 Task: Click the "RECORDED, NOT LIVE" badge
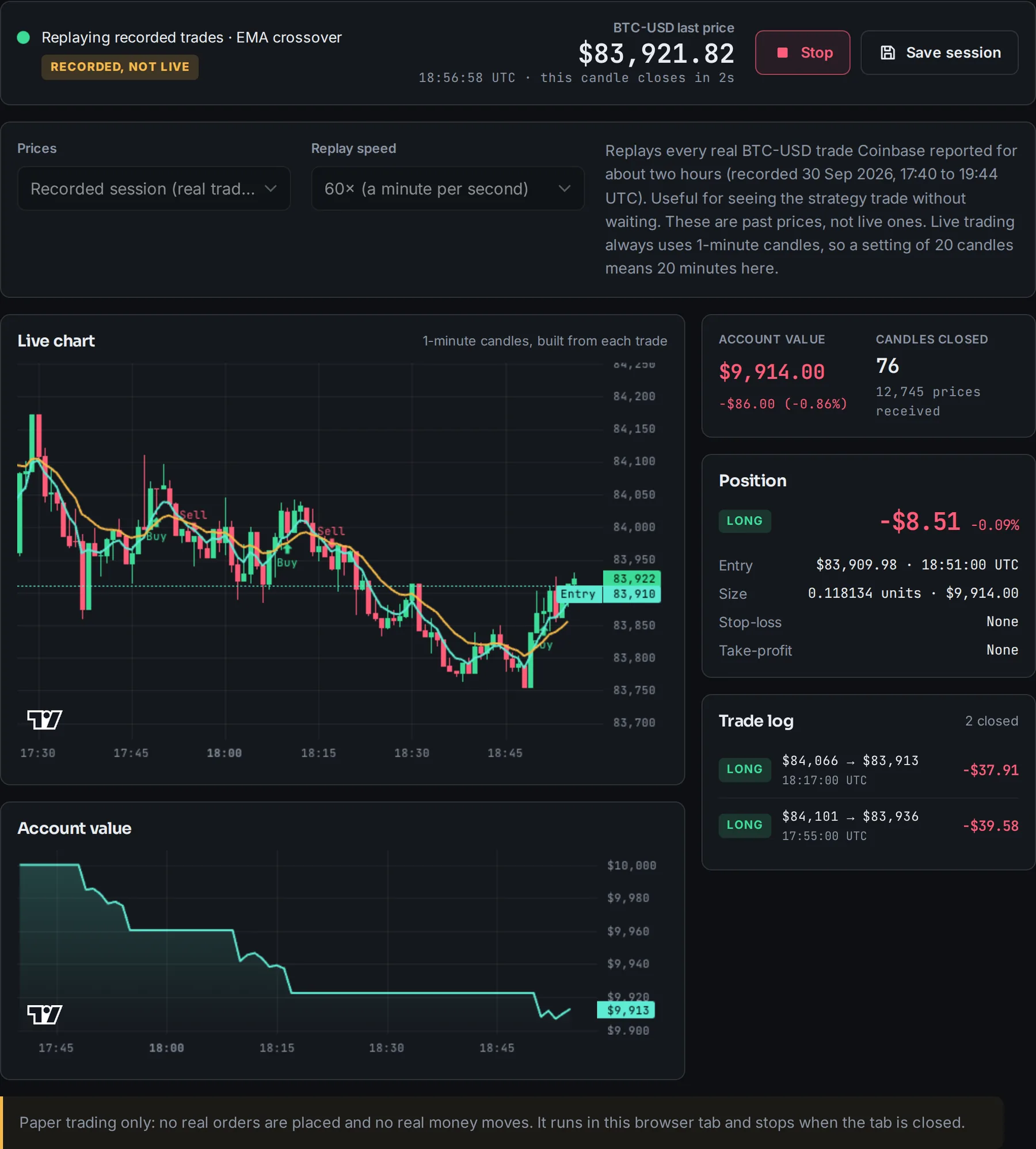pos(120,67)
